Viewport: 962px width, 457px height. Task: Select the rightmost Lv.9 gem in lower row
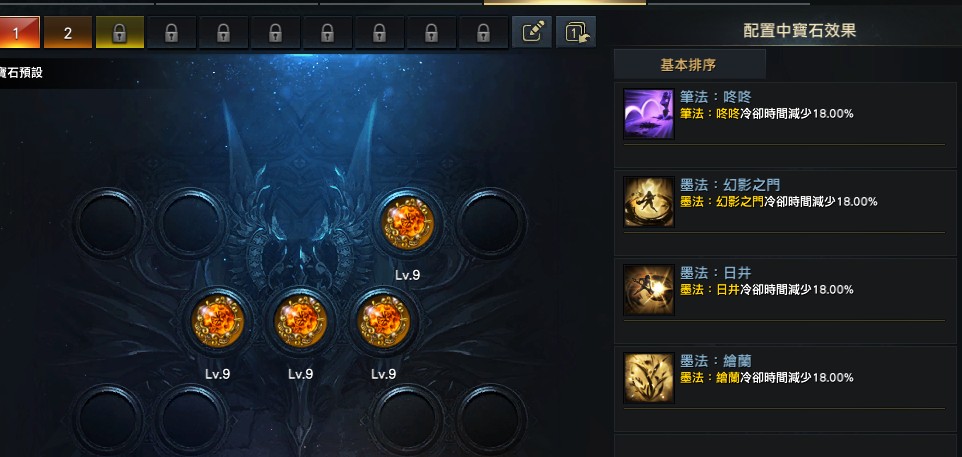pyautogui.click(x=383, y=321)
